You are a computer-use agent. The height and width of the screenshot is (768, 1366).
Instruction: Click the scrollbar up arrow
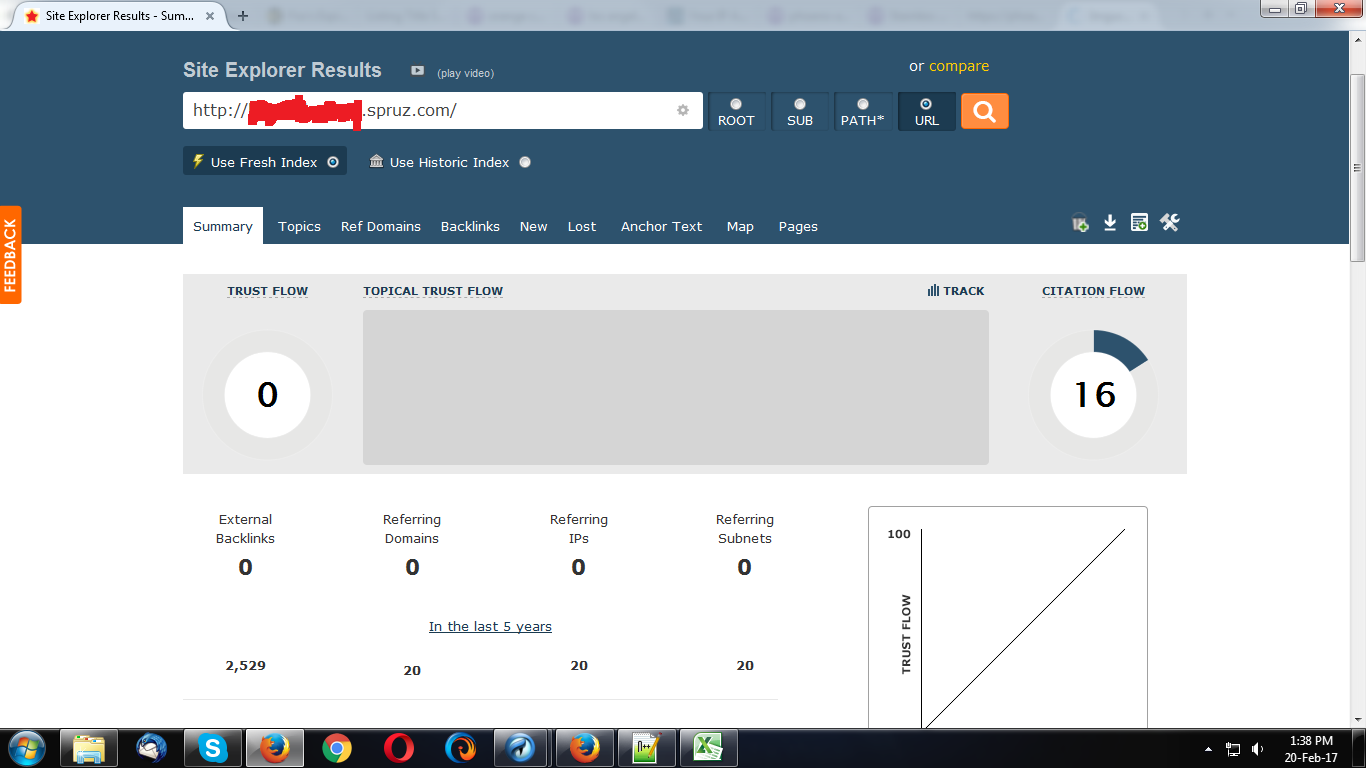1357,41
